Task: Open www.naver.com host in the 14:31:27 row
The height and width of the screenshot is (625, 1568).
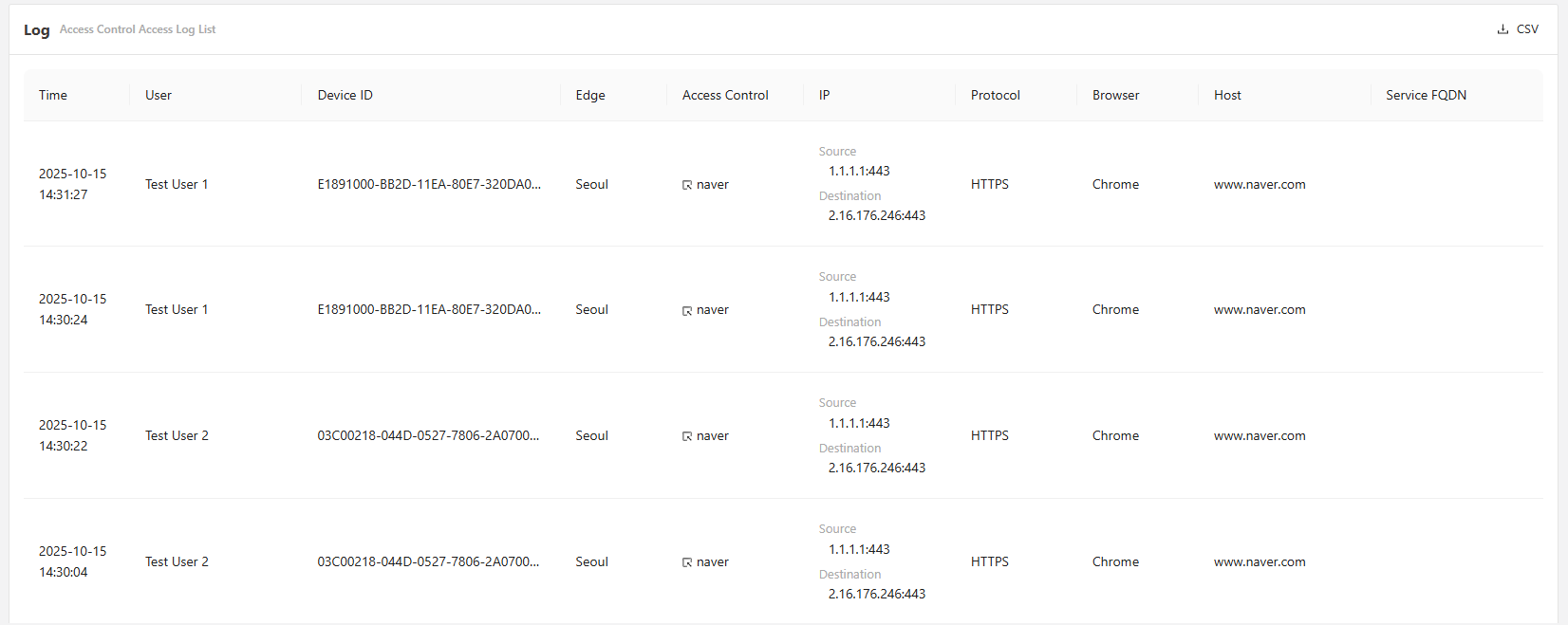Action: coord(1260,184)
